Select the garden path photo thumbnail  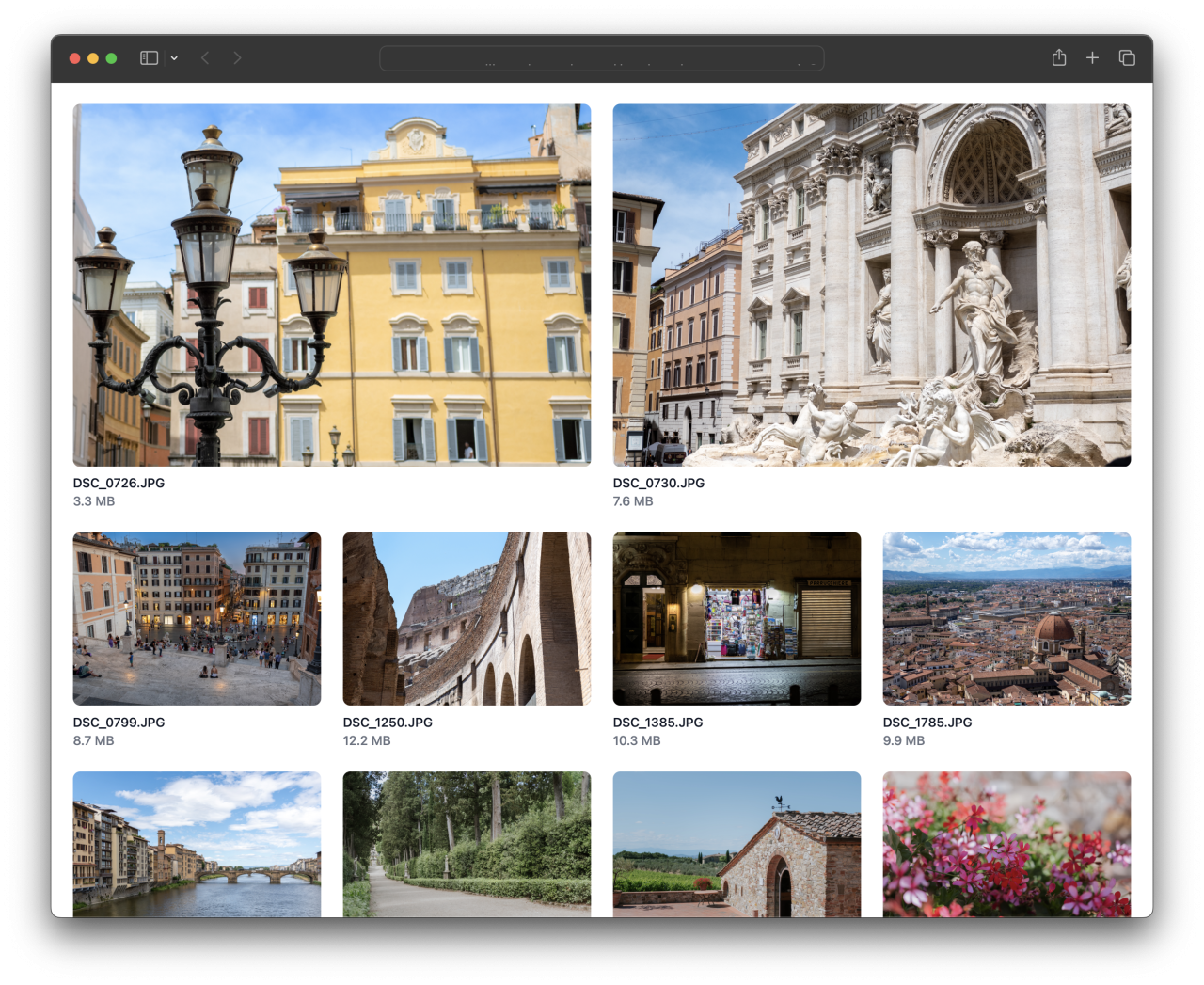click(x=467, y=845)
